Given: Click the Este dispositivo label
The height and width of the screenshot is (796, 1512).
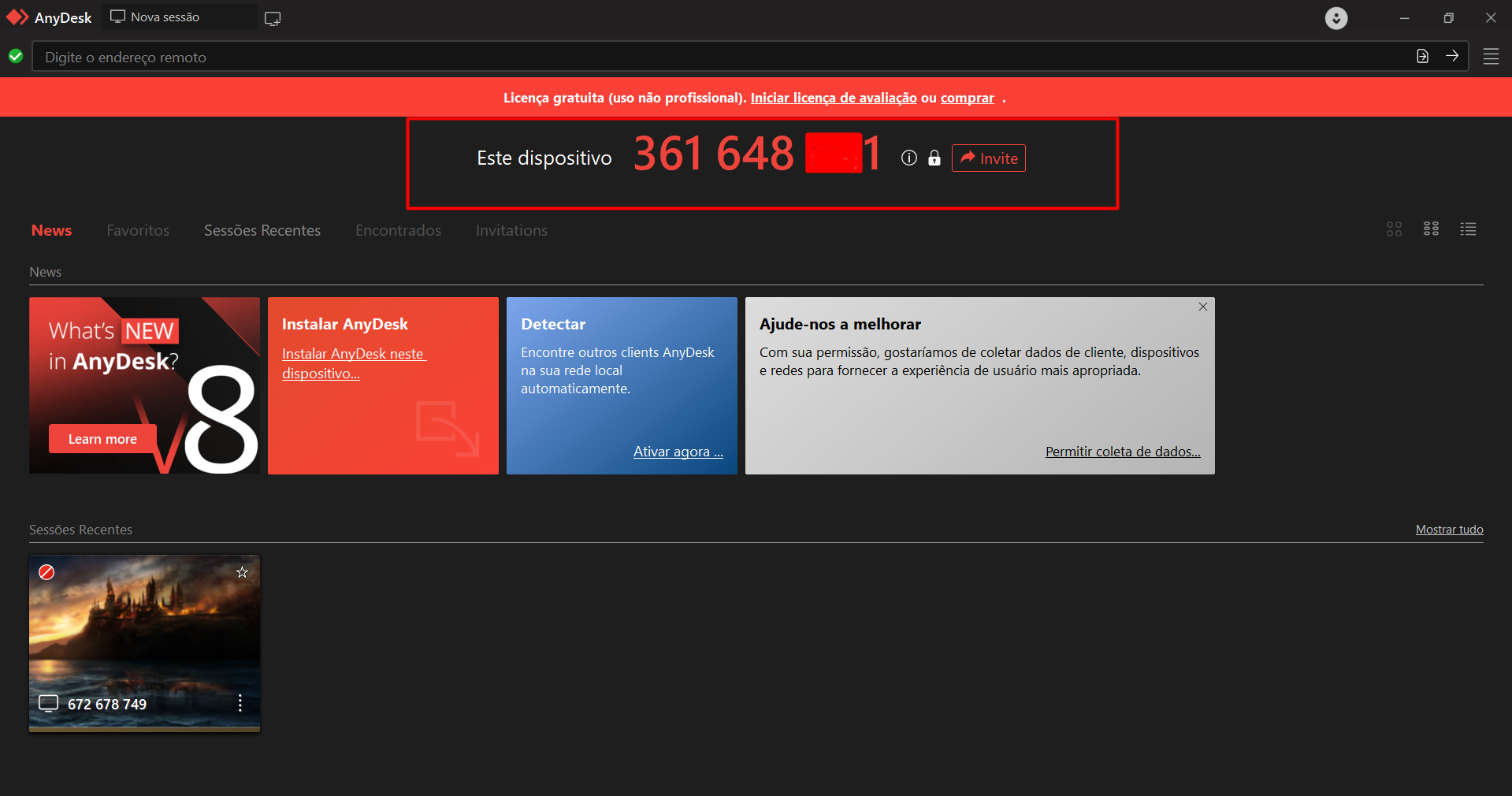Looking at the screenshot, I should tap(544, 158).
